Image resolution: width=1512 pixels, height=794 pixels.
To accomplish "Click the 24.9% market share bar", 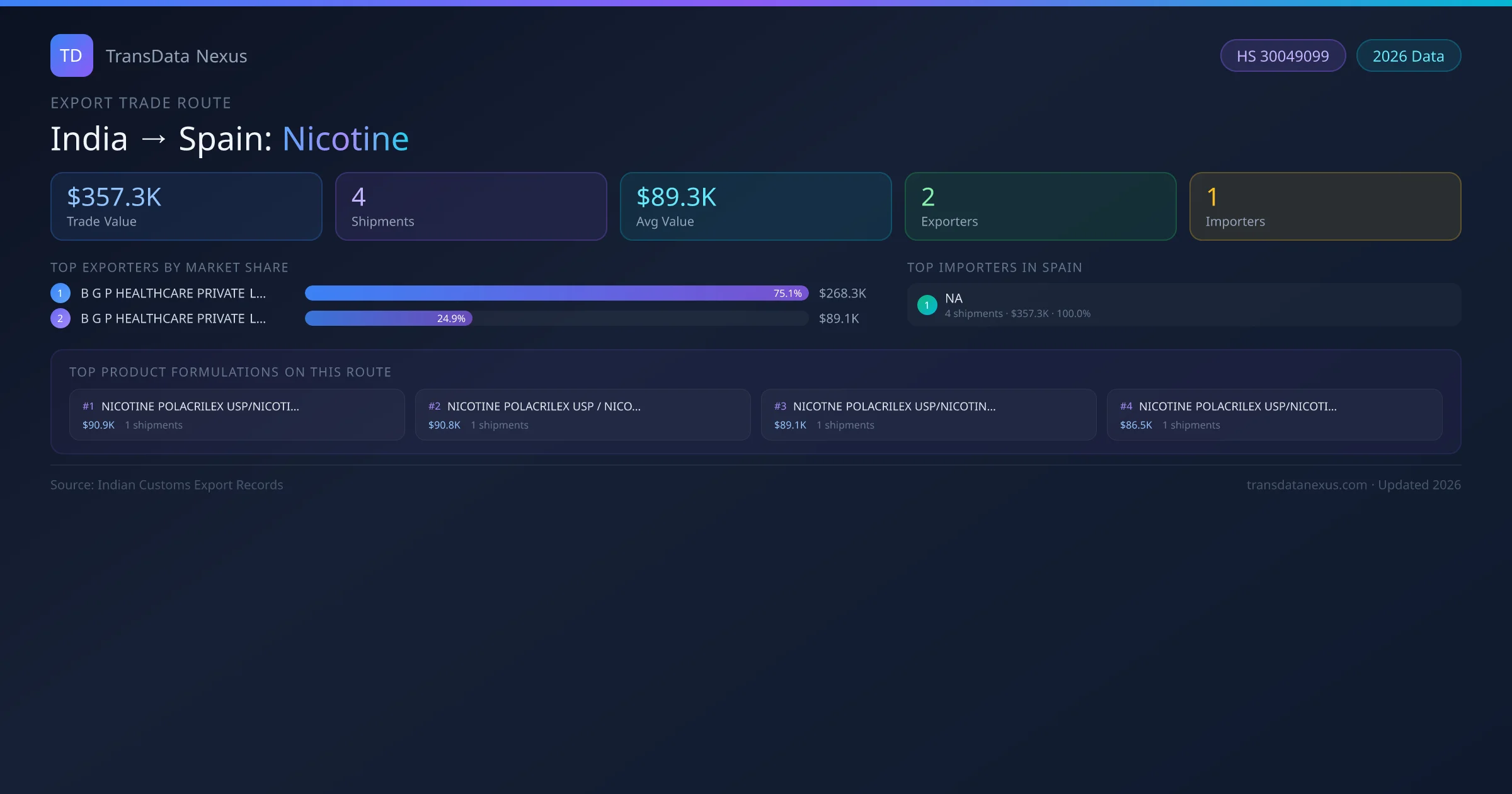I will (388, 318).
